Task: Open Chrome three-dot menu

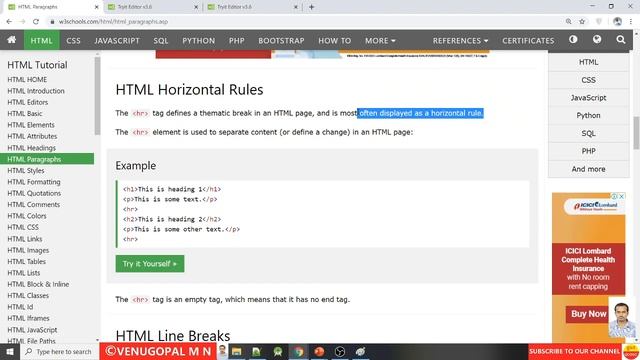Action: [631, 21]
